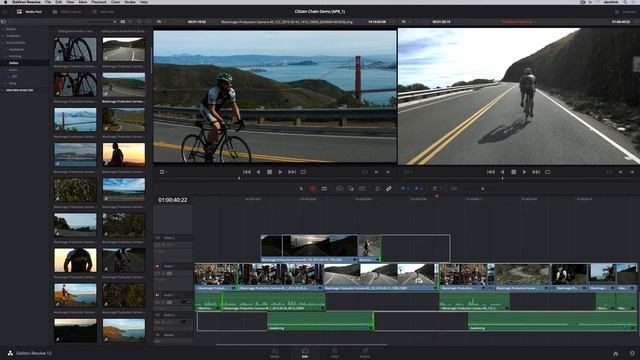Viewport: 640px width, 360px height.
Task: Open timeline viewer zoom dropdown
Action: [404, 22]
